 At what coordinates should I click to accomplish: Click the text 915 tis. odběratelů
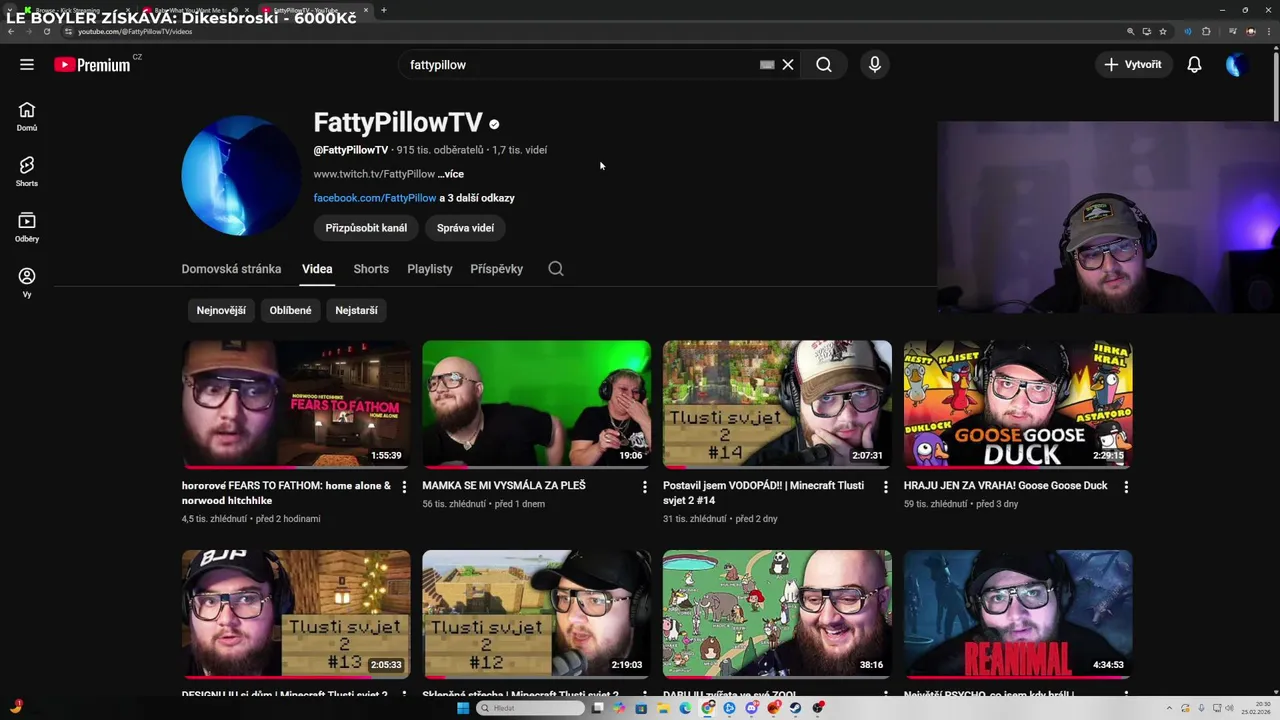click(440, 150)
